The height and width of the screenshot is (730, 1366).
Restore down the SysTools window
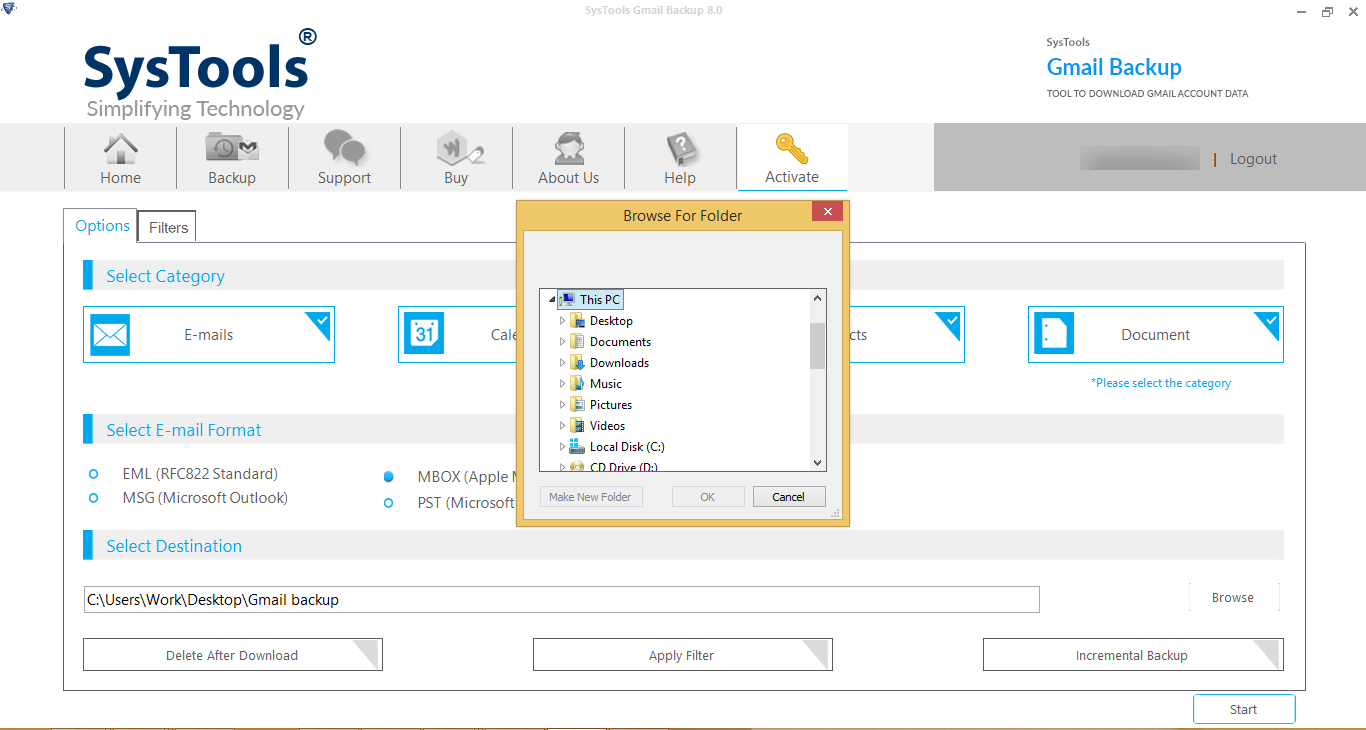[x=1327, y=12]
